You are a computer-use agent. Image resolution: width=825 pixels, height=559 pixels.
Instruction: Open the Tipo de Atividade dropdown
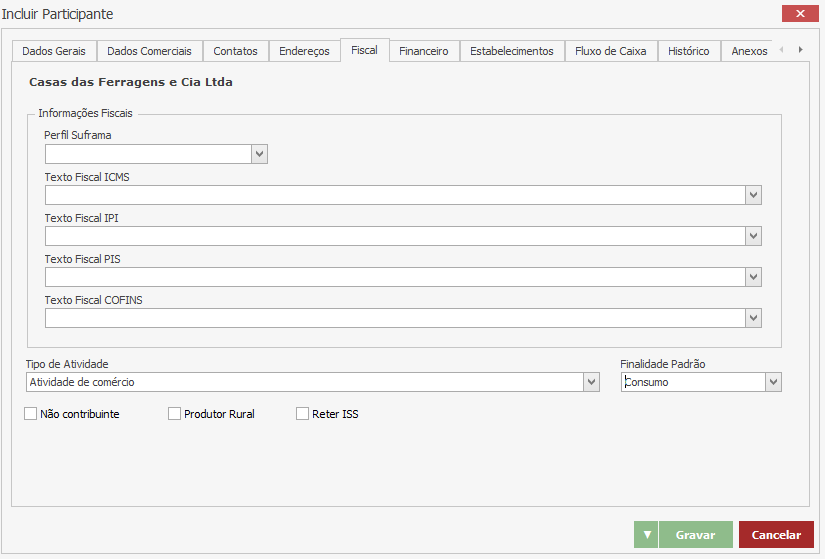click(591, 382)
